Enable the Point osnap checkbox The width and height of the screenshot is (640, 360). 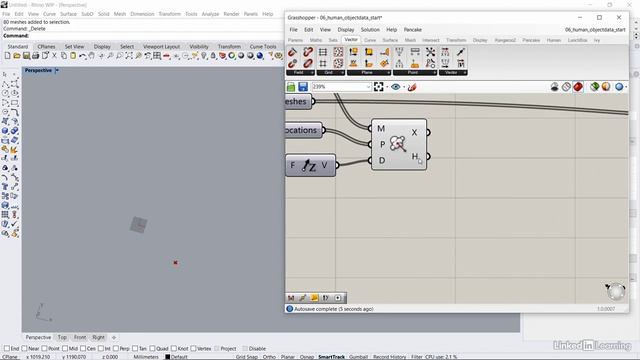point(44,349)
